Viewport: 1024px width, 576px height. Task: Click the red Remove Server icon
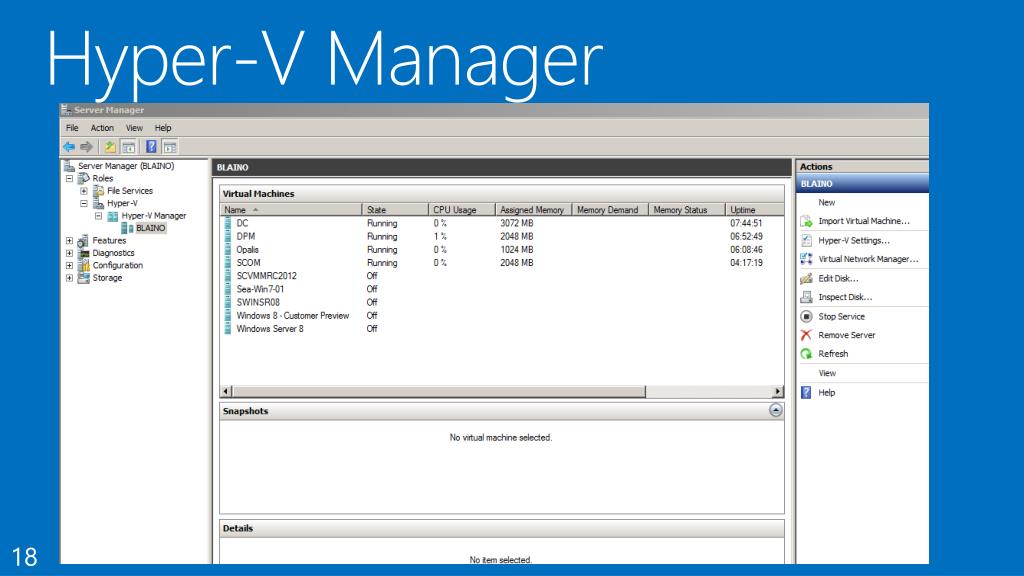click(807, 335)
